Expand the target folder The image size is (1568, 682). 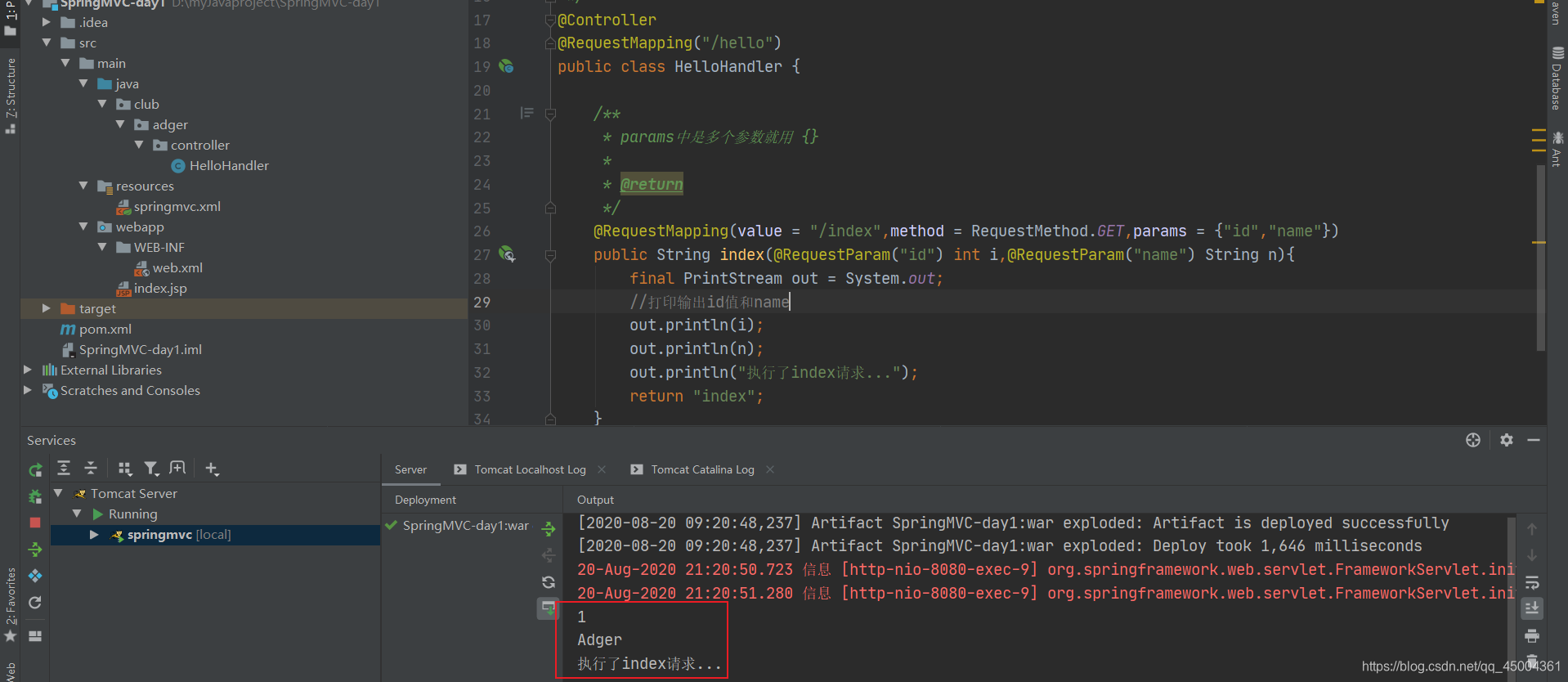coord(47,308)
